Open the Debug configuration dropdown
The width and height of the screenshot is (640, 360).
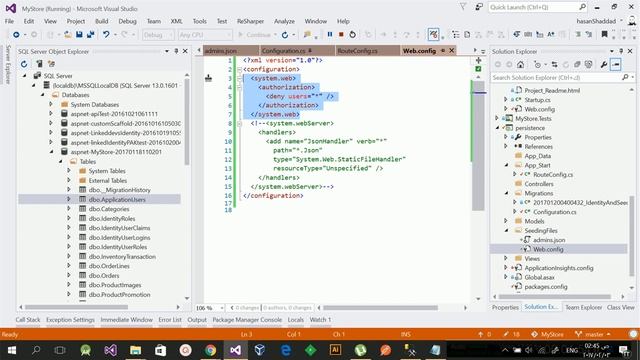point(158,35)
